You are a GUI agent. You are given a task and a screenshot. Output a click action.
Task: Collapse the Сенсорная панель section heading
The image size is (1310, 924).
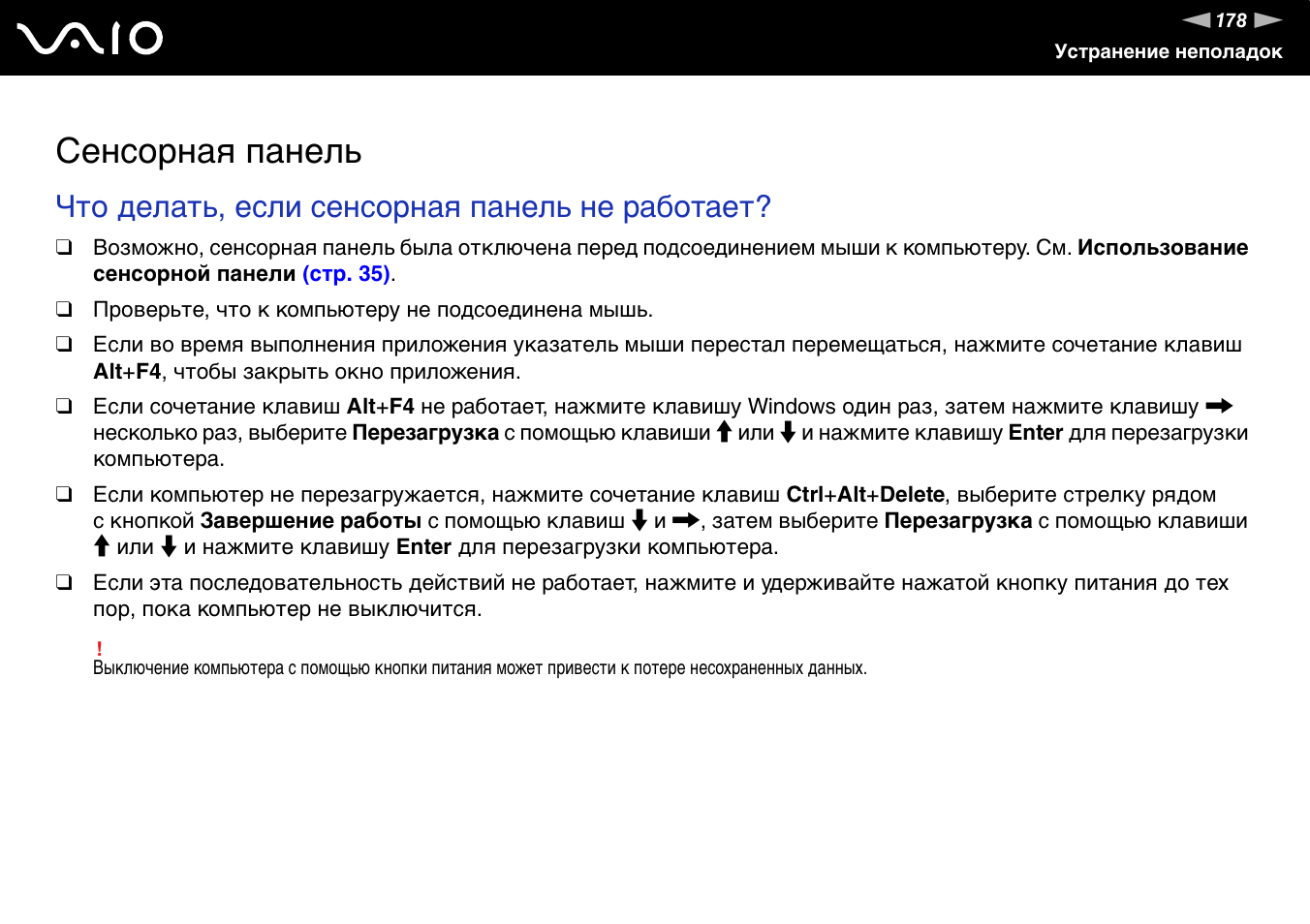[x=208, y=151]
